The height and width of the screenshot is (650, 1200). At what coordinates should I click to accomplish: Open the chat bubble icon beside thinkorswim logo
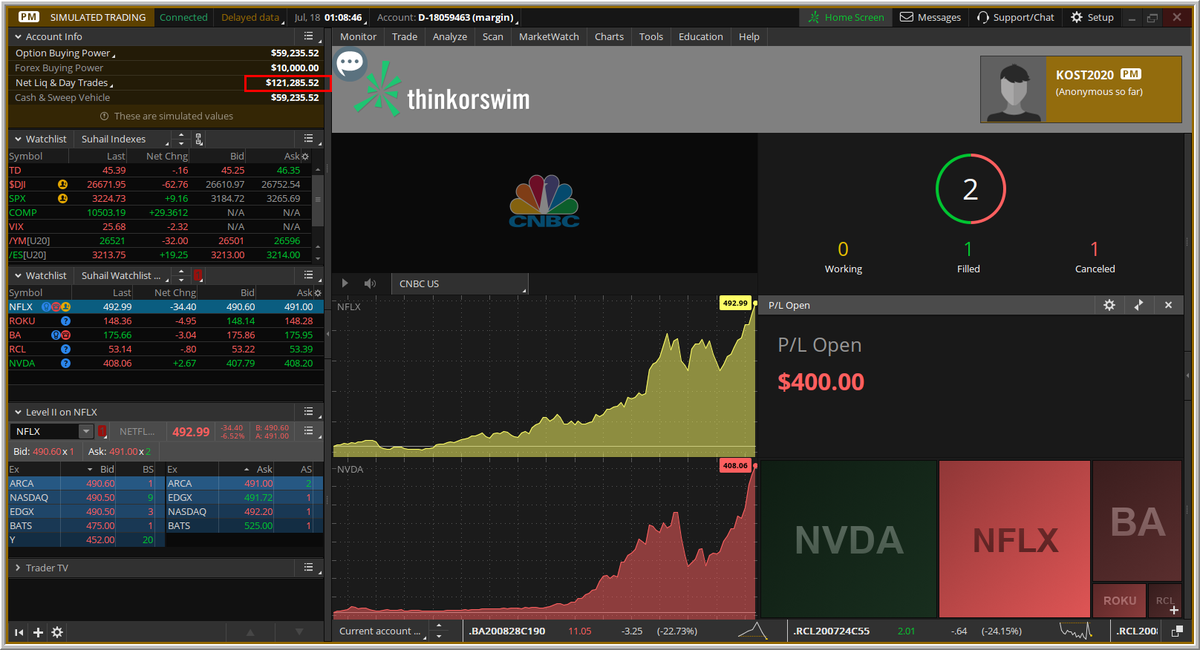pyautogui.click(x=350, y=65)
